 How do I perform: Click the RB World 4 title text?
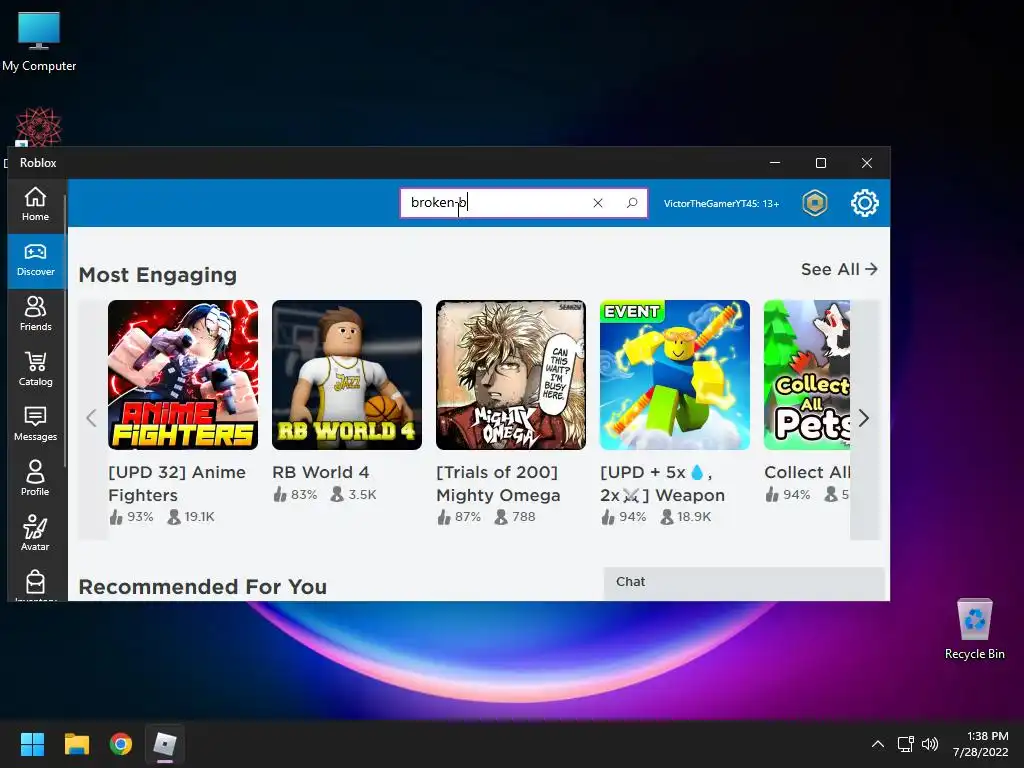(x=321, y=472)
